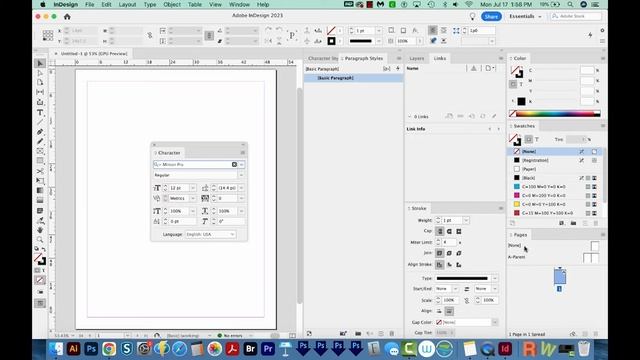640x360 pixels.
Task: Click page 1 thumbnail in Pages panel
Action: [560, 277]
